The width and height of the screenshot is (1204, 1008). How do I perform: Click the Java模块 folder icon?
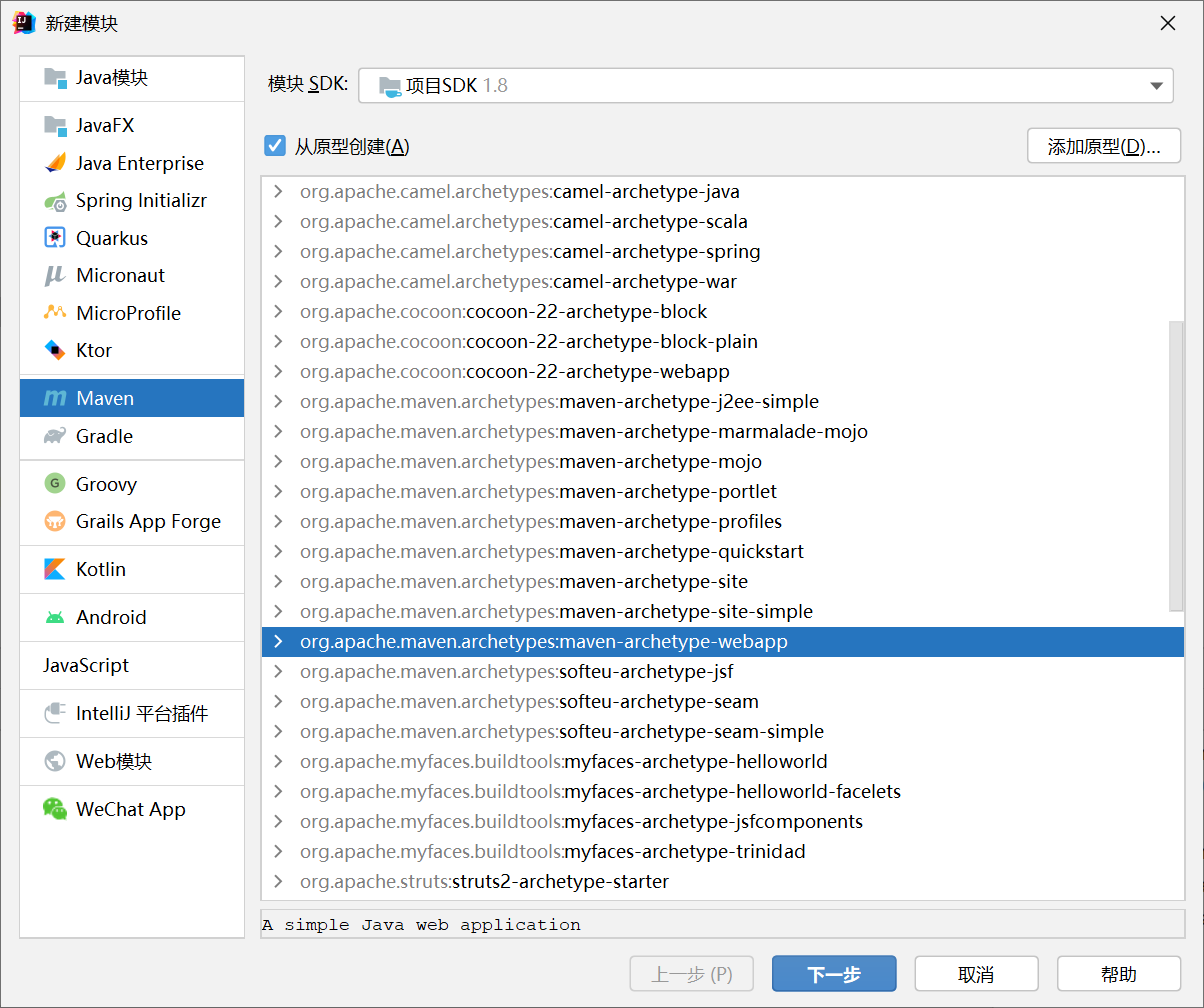pyautogui.click(x=55, y=78)
